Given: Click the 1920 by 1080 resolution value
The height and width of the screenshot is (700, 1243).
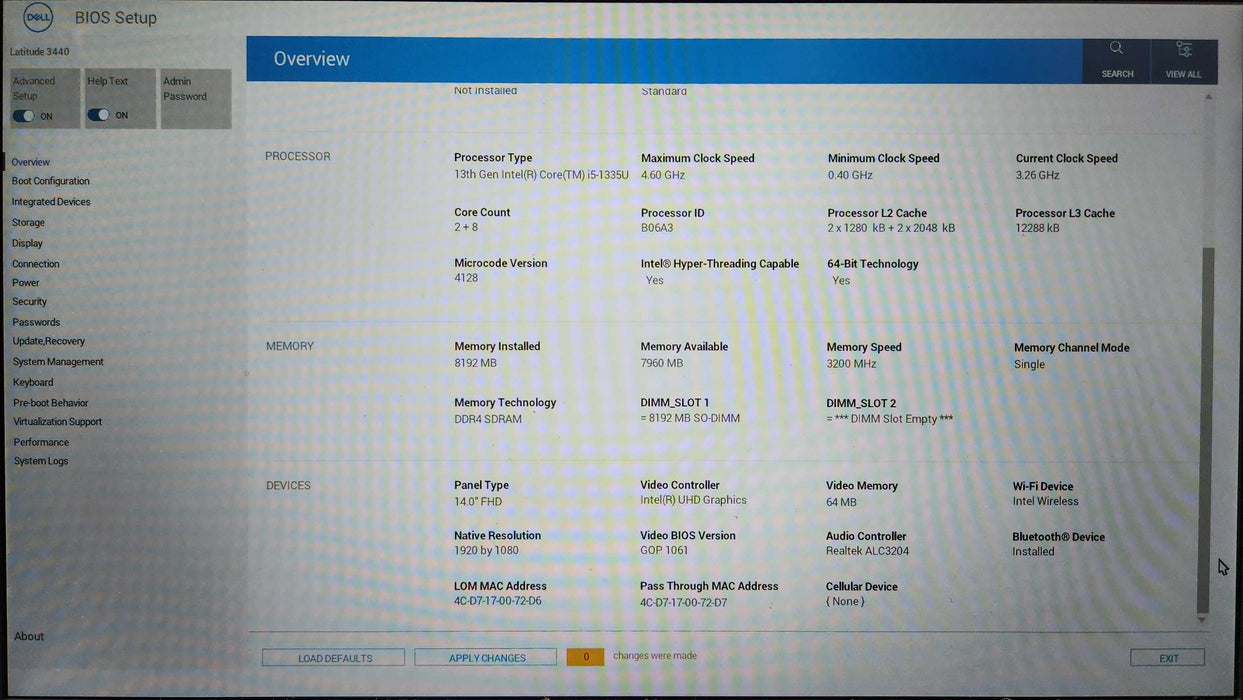Looking at the screenshot, I should (x=486, y=550).
